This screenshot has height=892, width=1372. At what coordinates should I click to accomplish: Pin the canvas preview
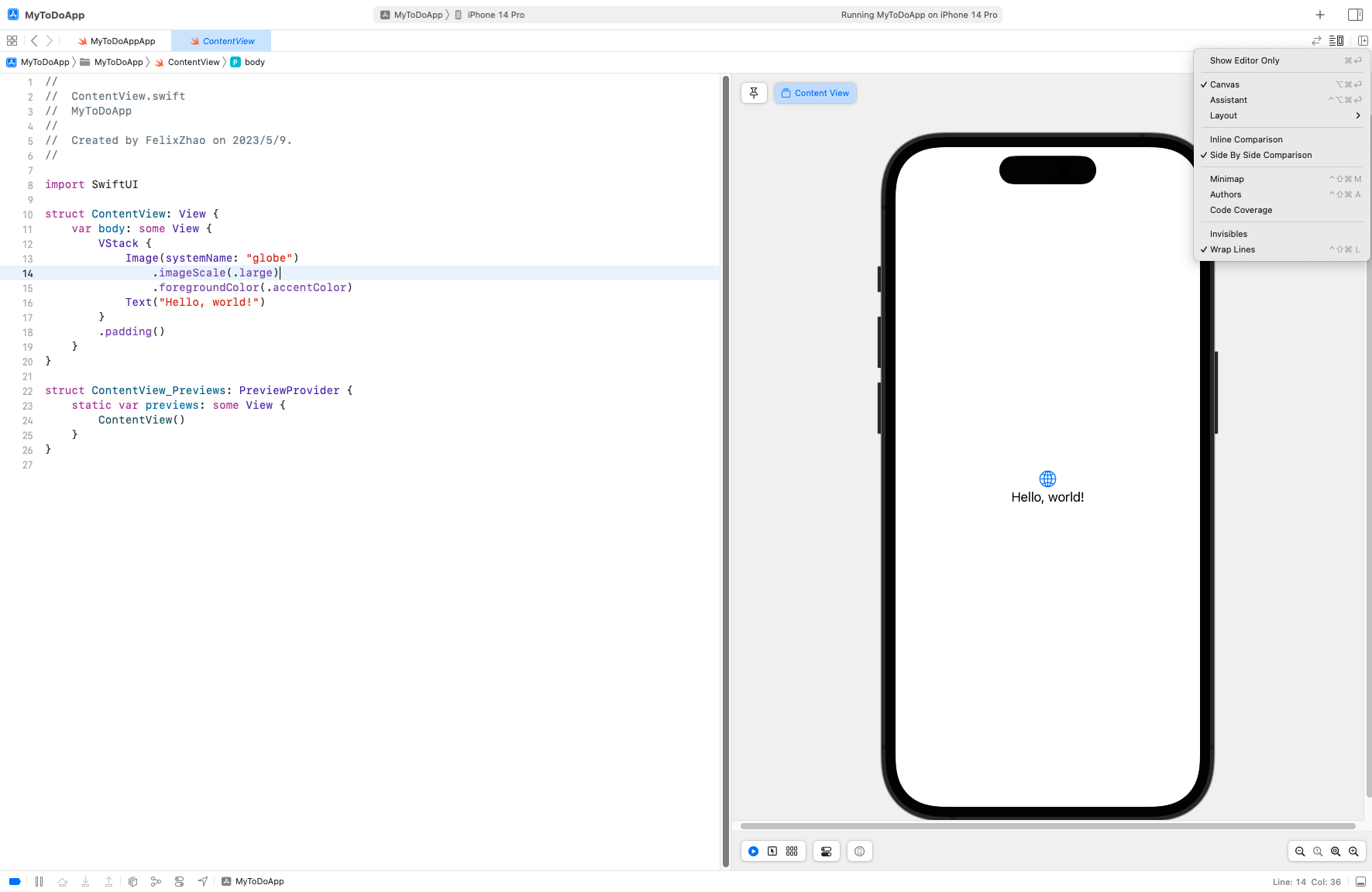754,93
